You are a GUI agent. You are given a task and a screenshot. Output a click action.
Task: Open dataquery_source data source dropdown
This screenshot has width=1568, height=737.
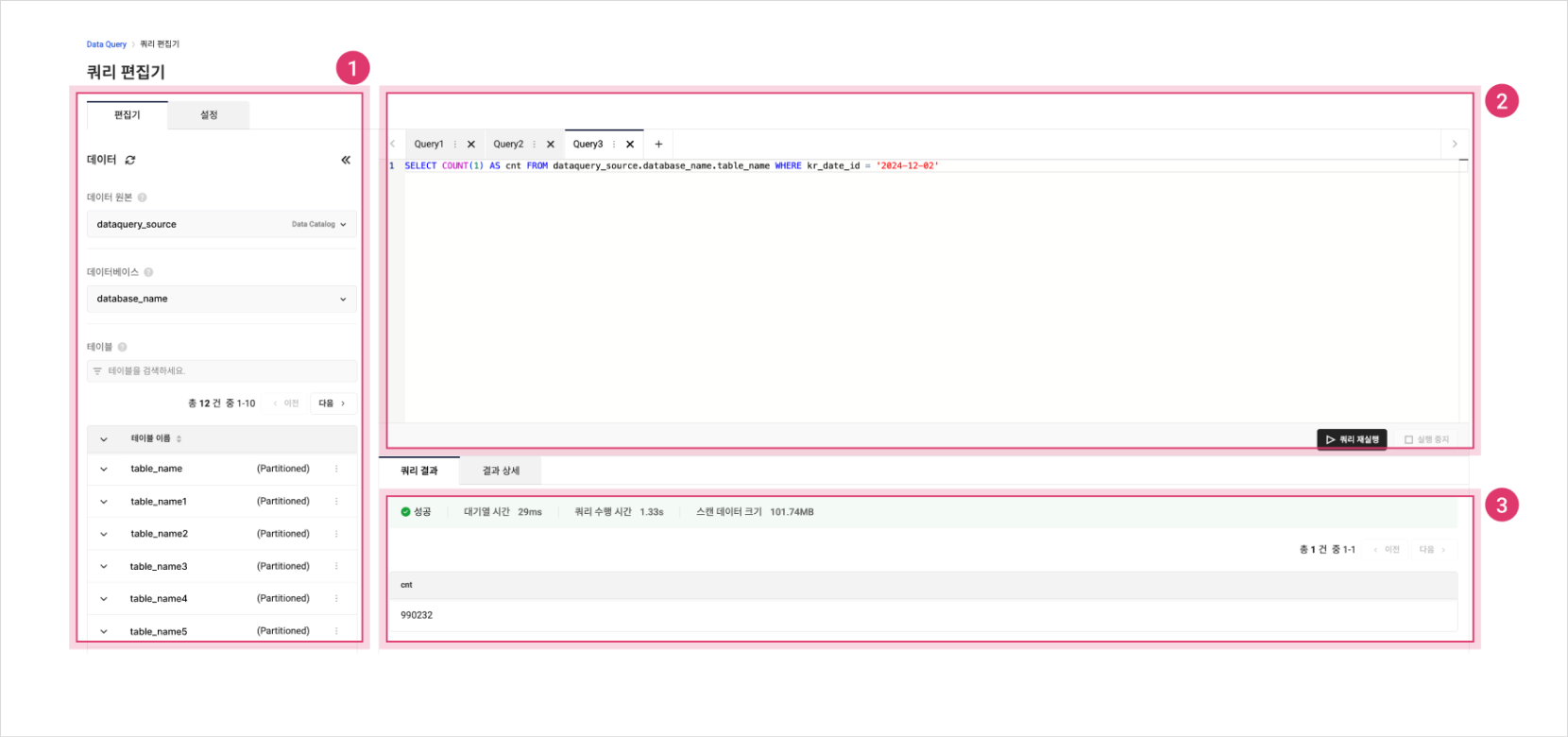222,224
